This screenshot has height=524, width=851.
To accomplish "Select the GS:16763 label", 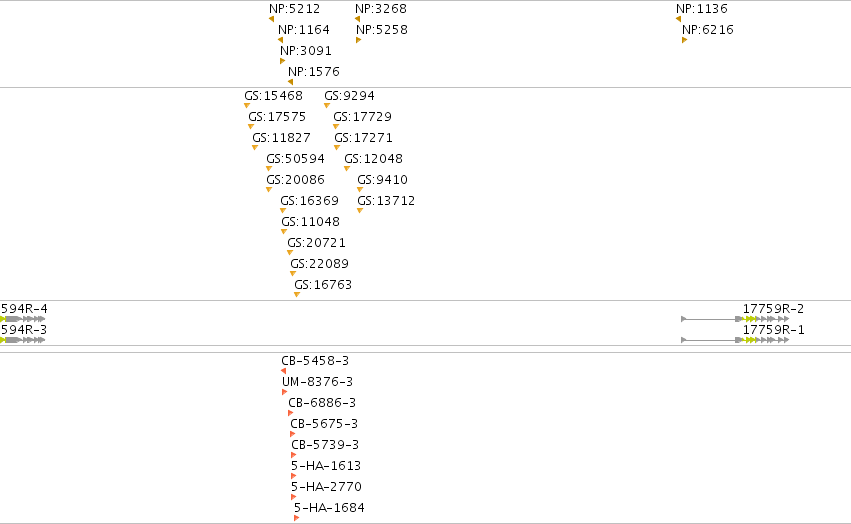I will point(323,285).
